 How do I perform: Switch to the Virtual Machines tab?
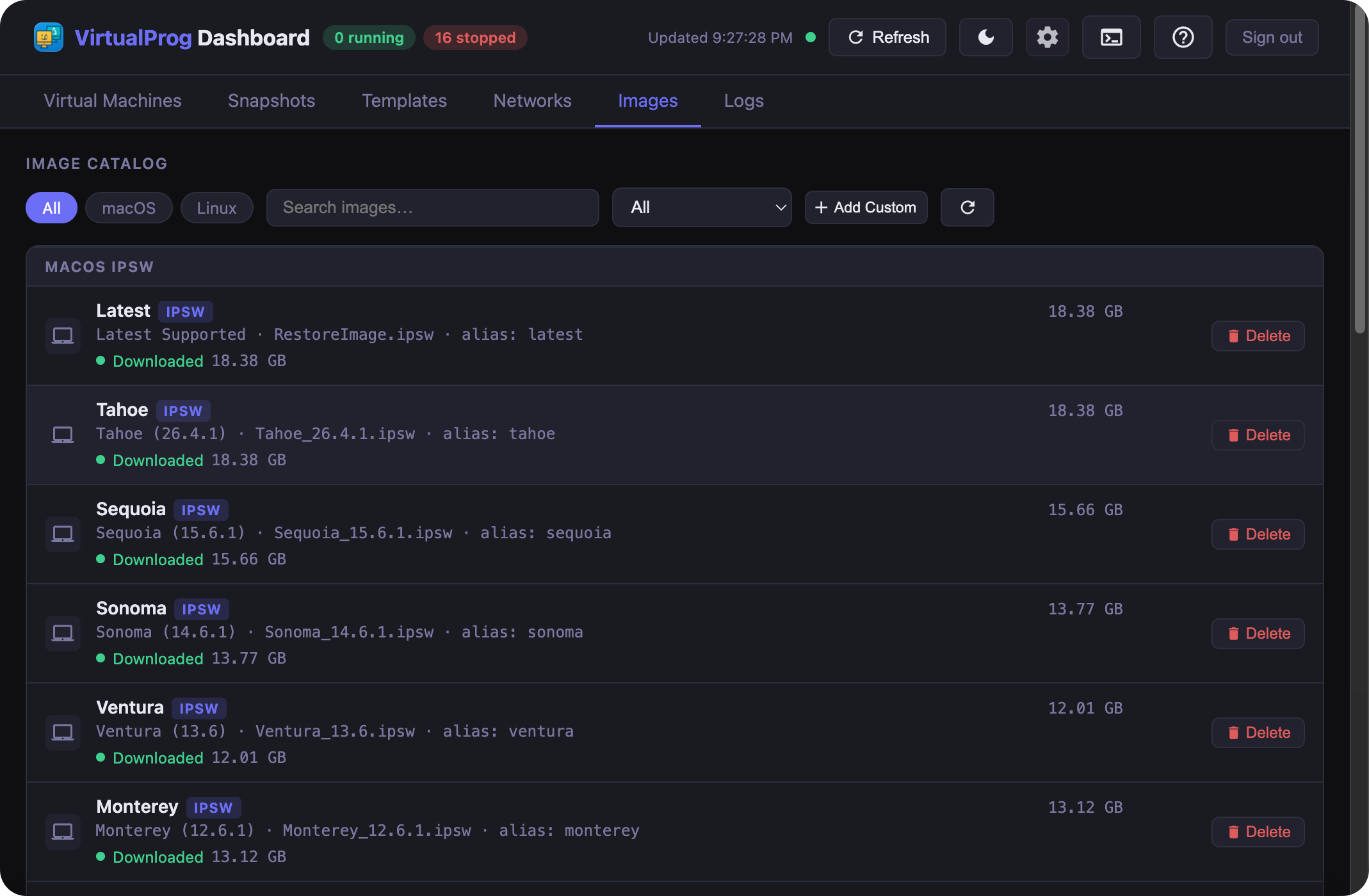tap(113, 100)
